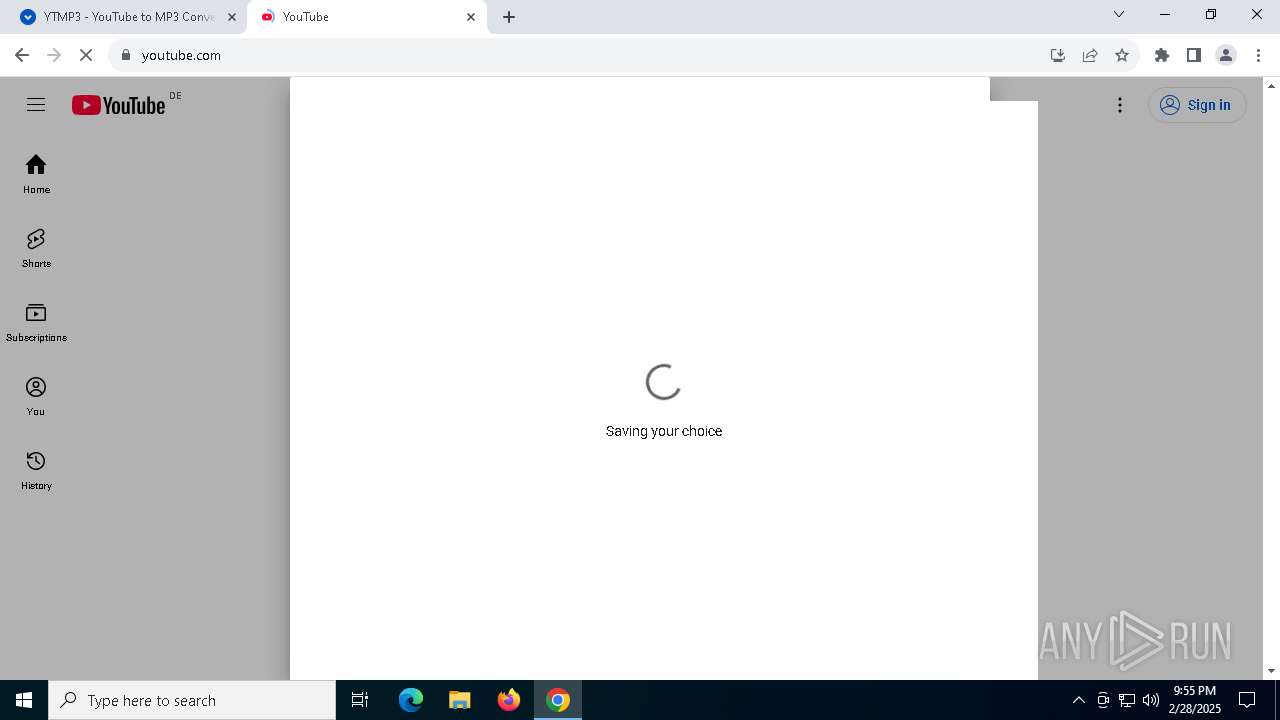This screenshot has width=1280, height=720.
Task: Share this page icon
Action: coord(1090,55)
